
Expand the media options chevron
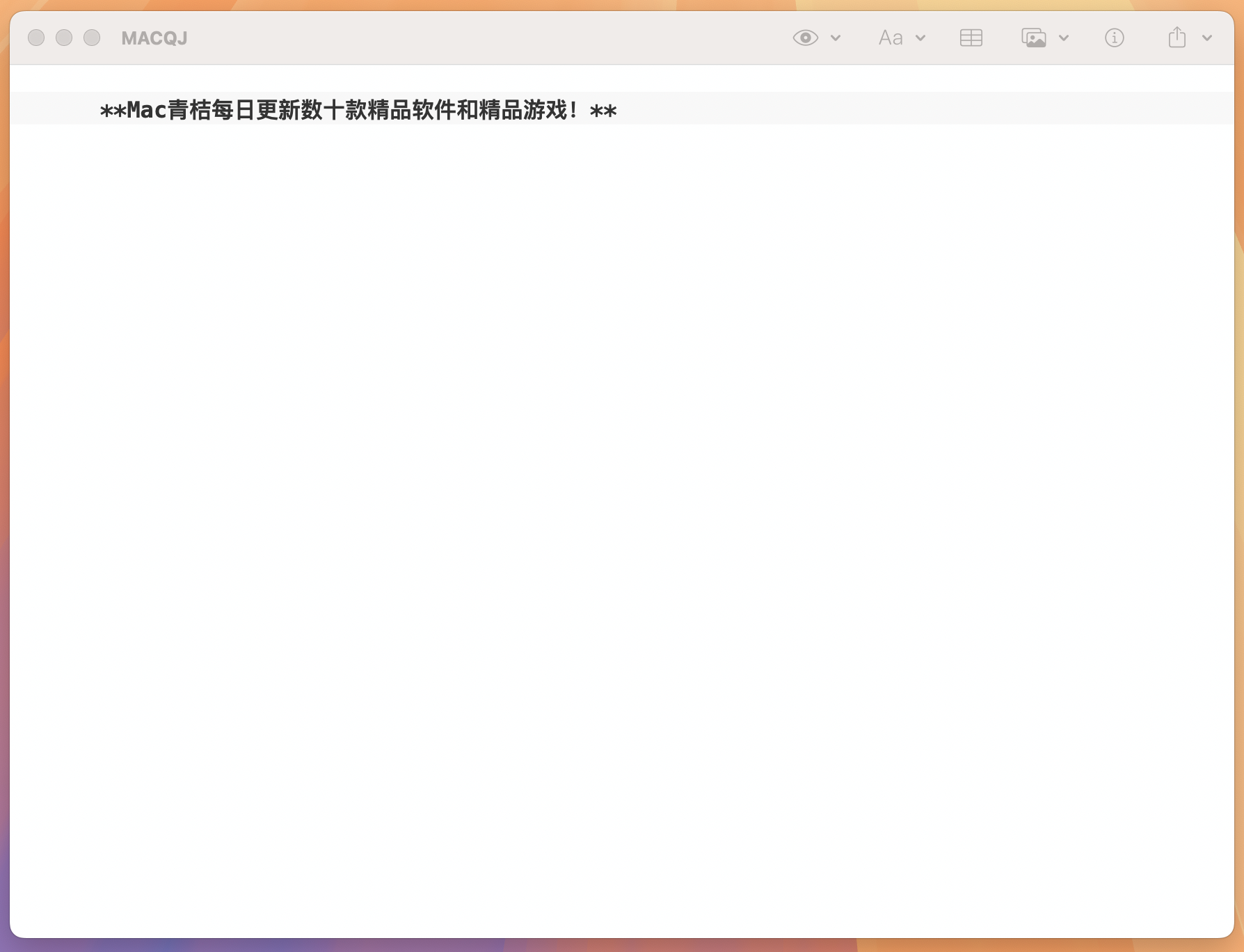(1064, 39)
